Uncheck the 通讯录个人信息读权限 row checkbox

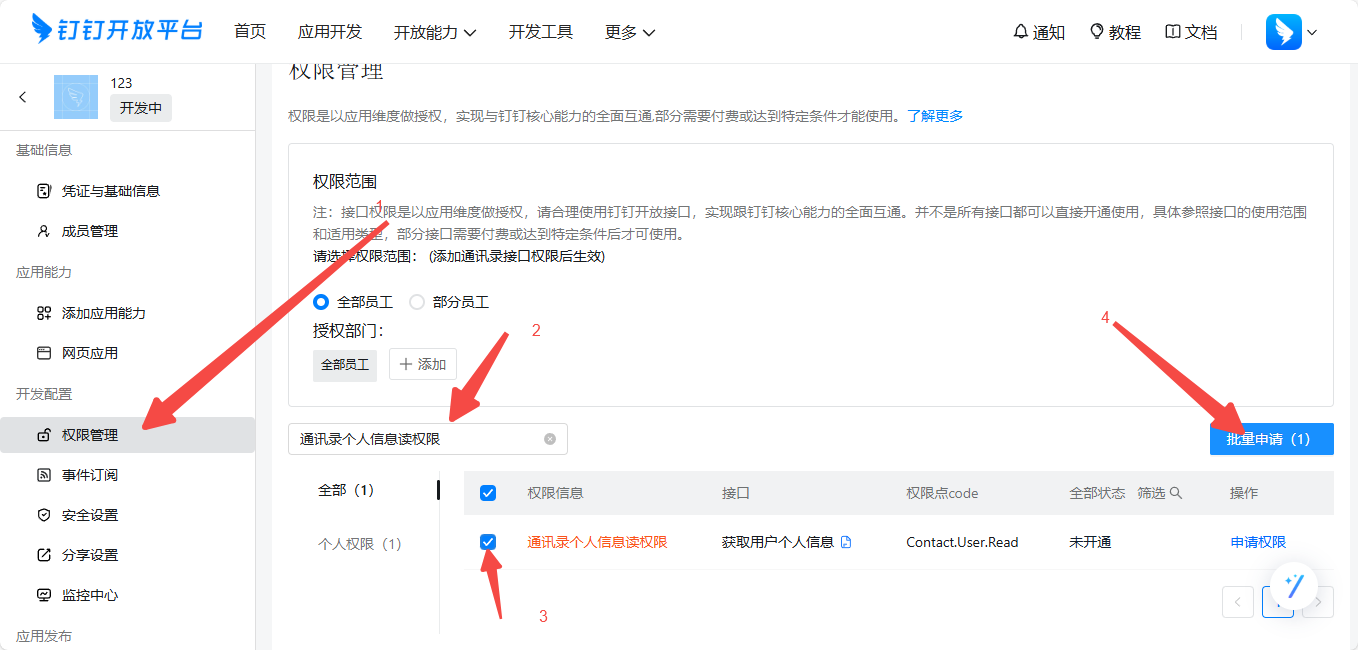point(488,542)
